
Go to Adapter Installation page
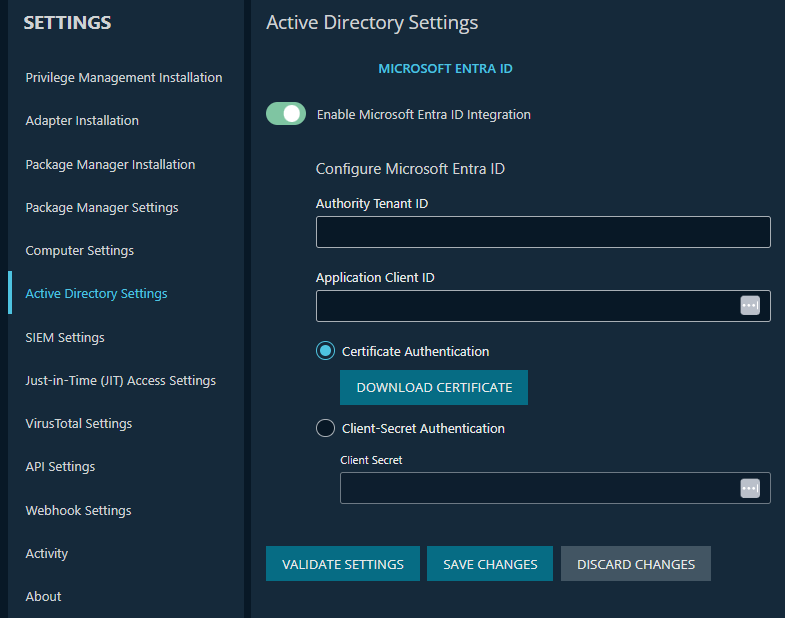(82, 121)
